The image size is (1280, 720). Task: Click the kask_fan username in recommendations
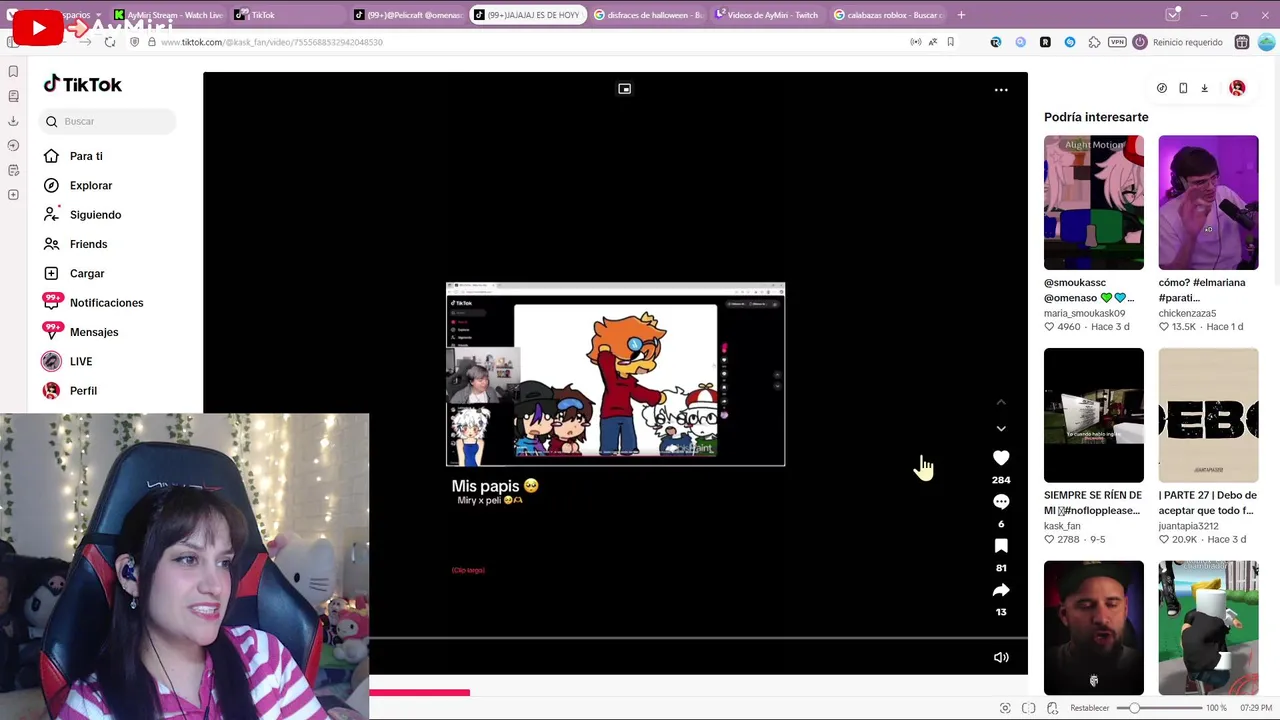pos(1062,526)
